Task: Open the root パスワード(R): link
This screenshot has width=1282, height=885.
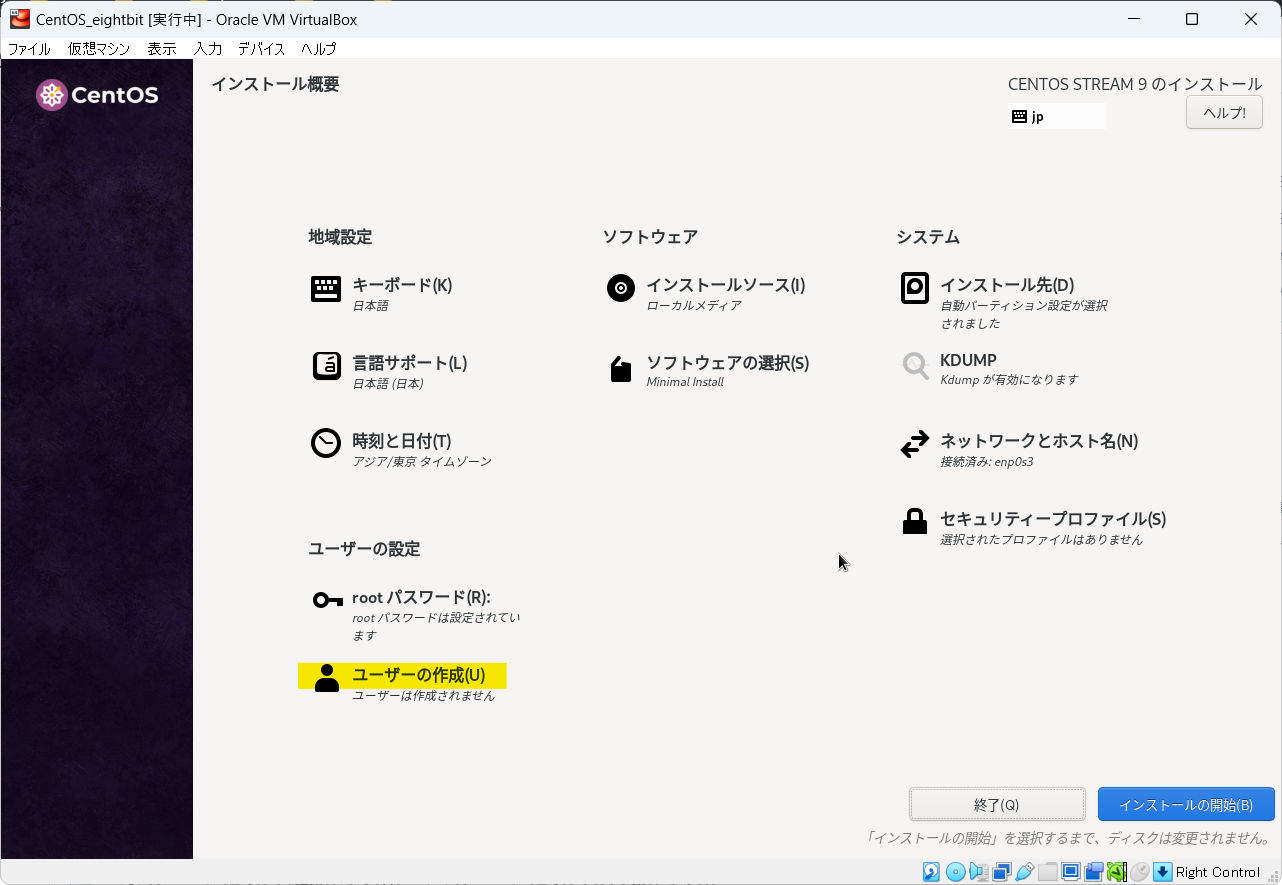Action: coord(421,597)
